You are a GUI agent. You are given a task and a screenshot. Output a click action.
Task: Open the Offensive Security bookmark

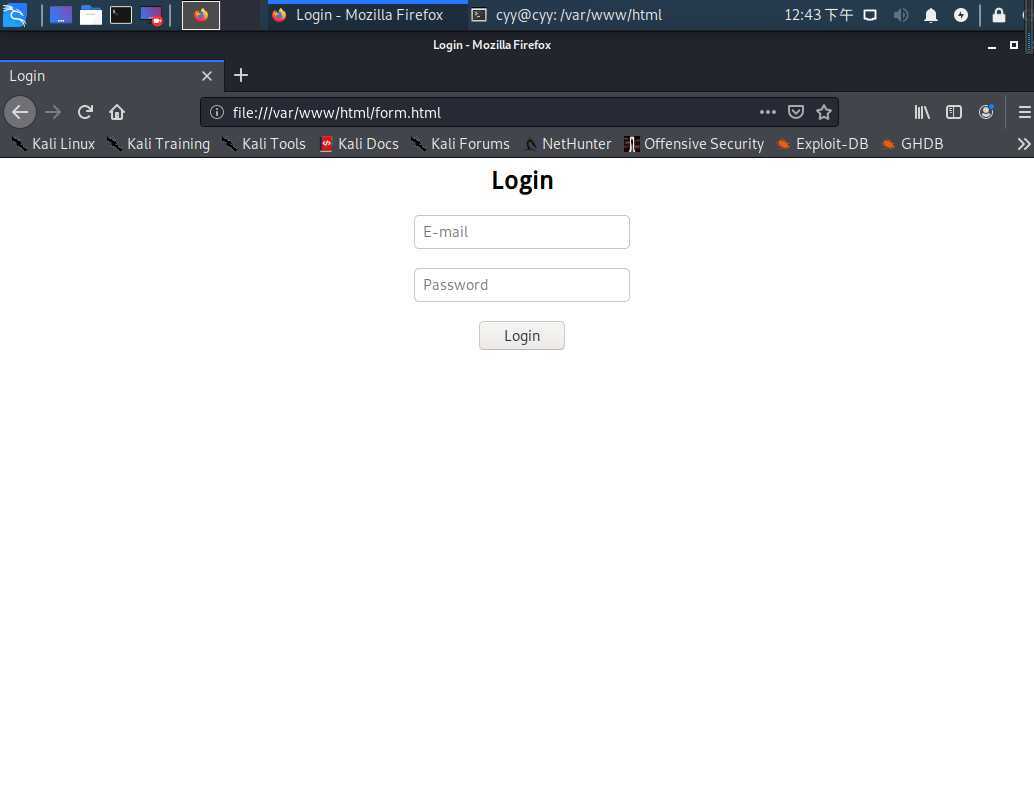pos(694,144)
